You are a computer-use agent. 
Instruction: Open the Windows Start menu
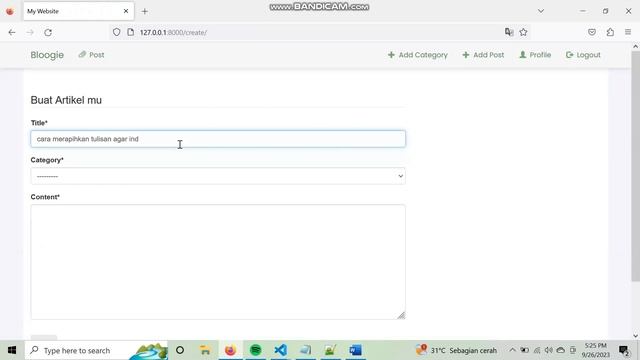coord(12,350)
